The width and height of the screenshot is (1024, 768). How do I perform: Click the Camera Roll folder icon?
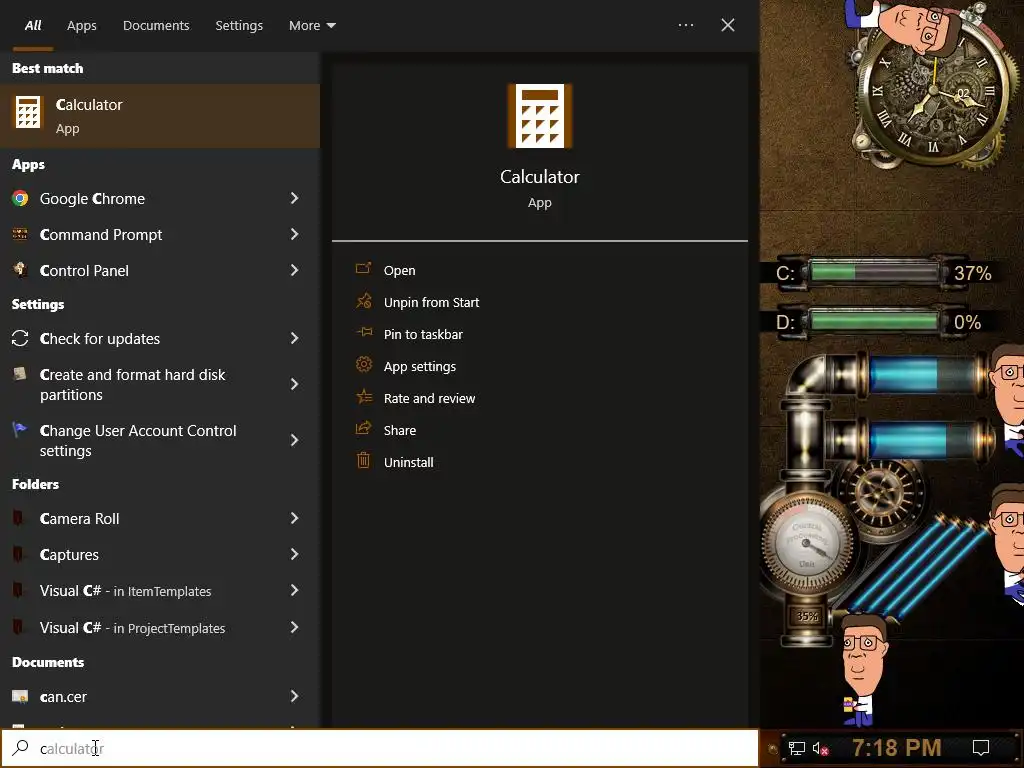pyautogui.click(x=19, y=519)
